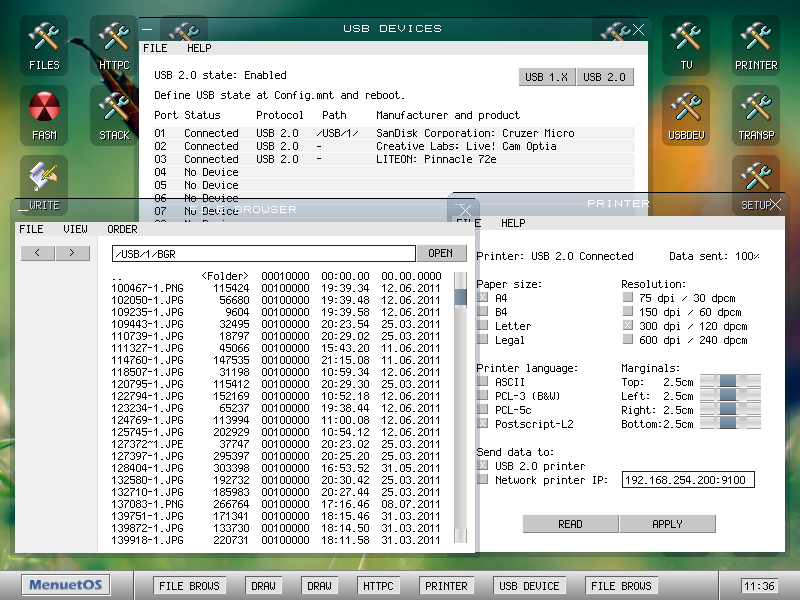
Task: Launch the PRINTER desktop icon
Action: click(x=756, y=45)
